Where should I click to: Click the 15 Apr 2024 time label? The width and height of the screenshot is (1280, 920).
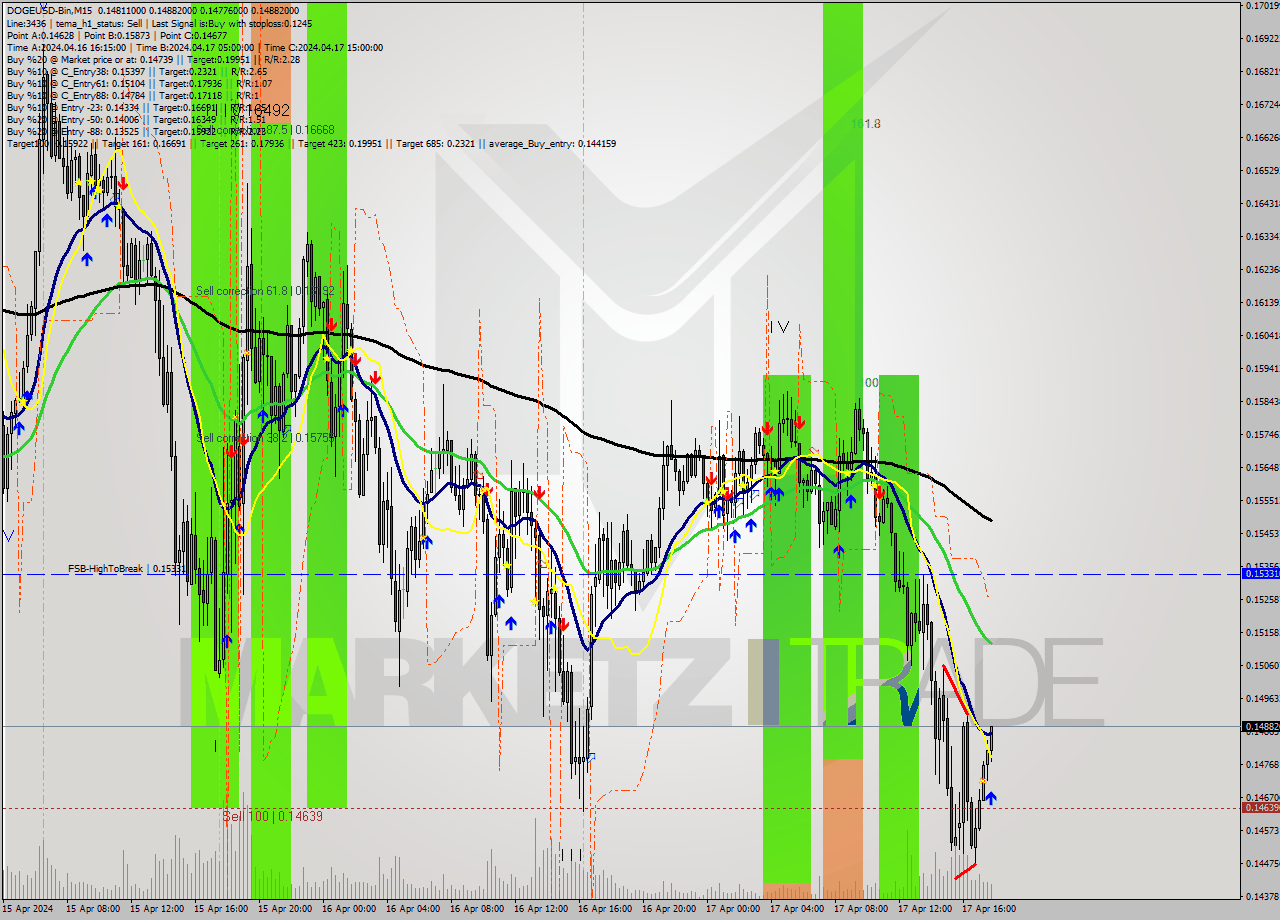tap(28, 909)
